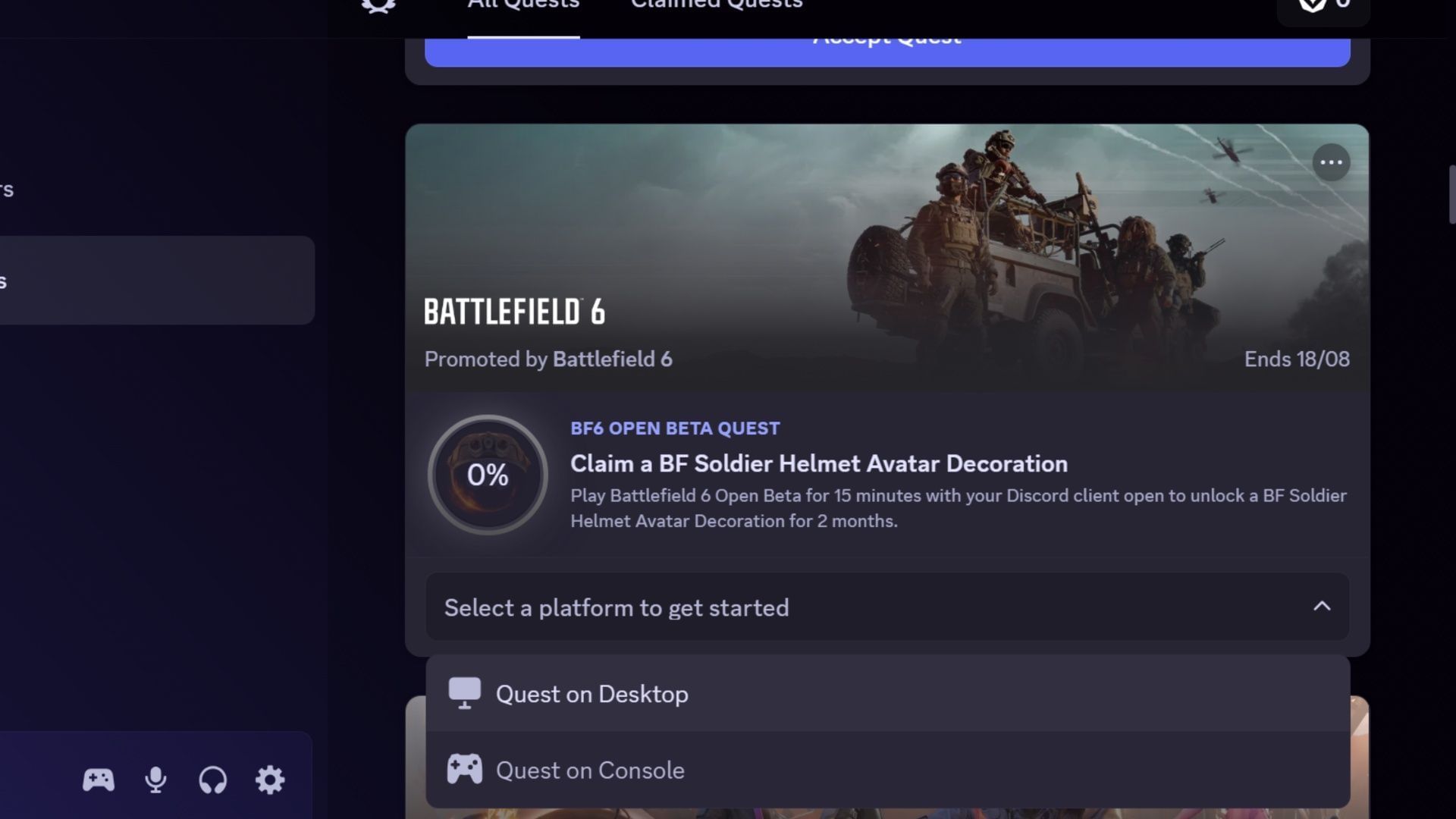Deafen audio with the headphones icon
1456x819 pixels.
click(212, 780)
